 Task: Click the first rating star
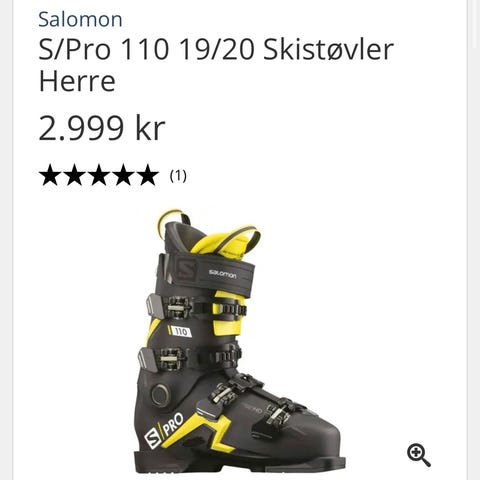[50, 175]
